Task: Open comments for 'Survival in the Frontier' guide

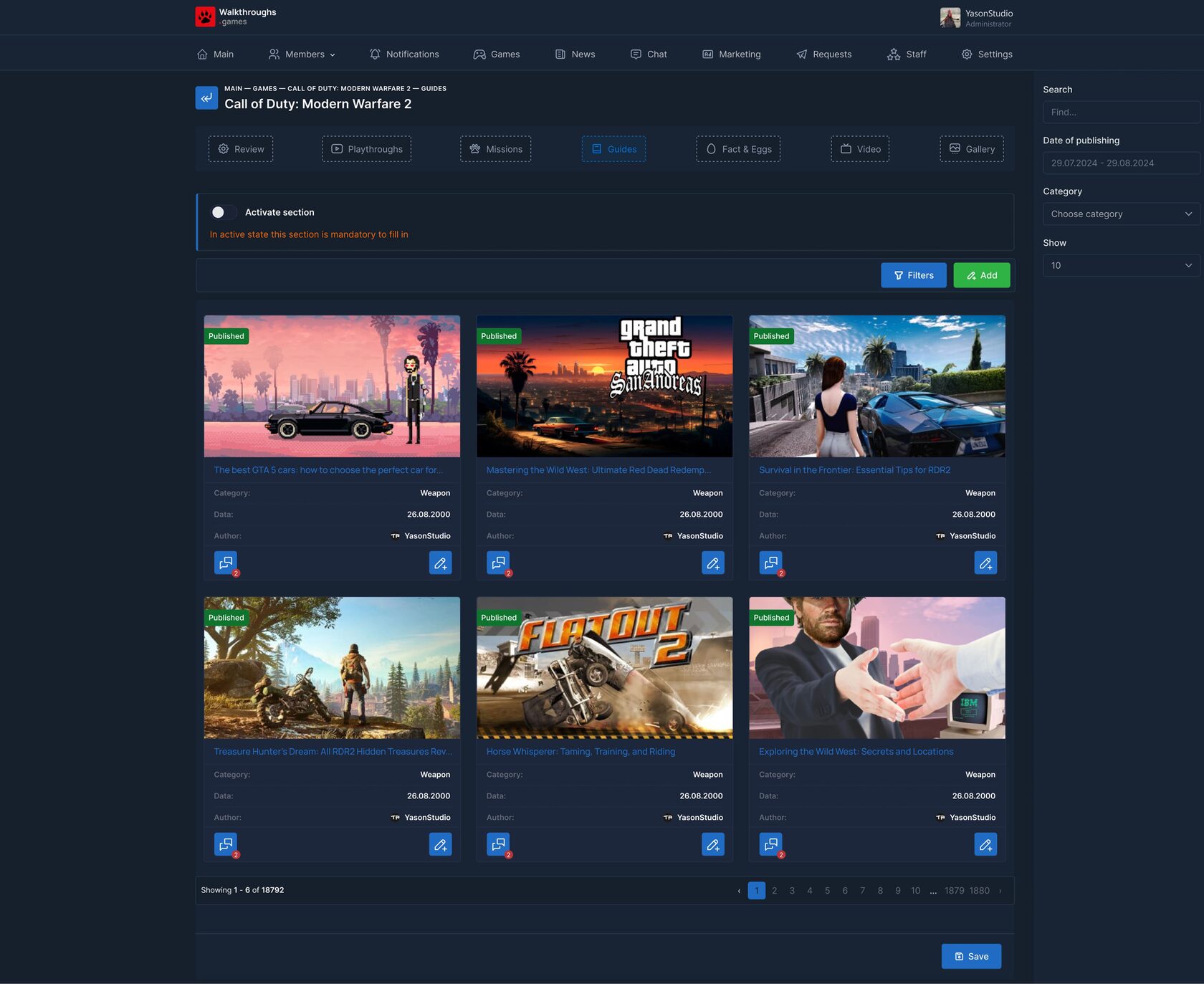Action: (770, 563)
